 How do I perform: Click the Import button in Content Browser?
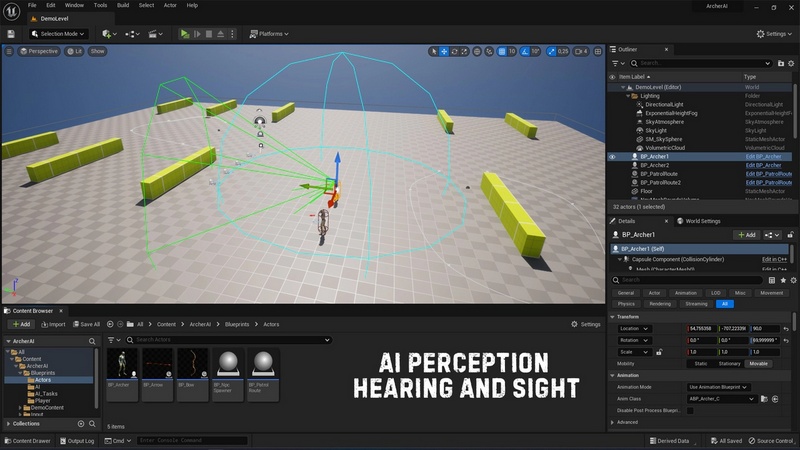(52, 324)
